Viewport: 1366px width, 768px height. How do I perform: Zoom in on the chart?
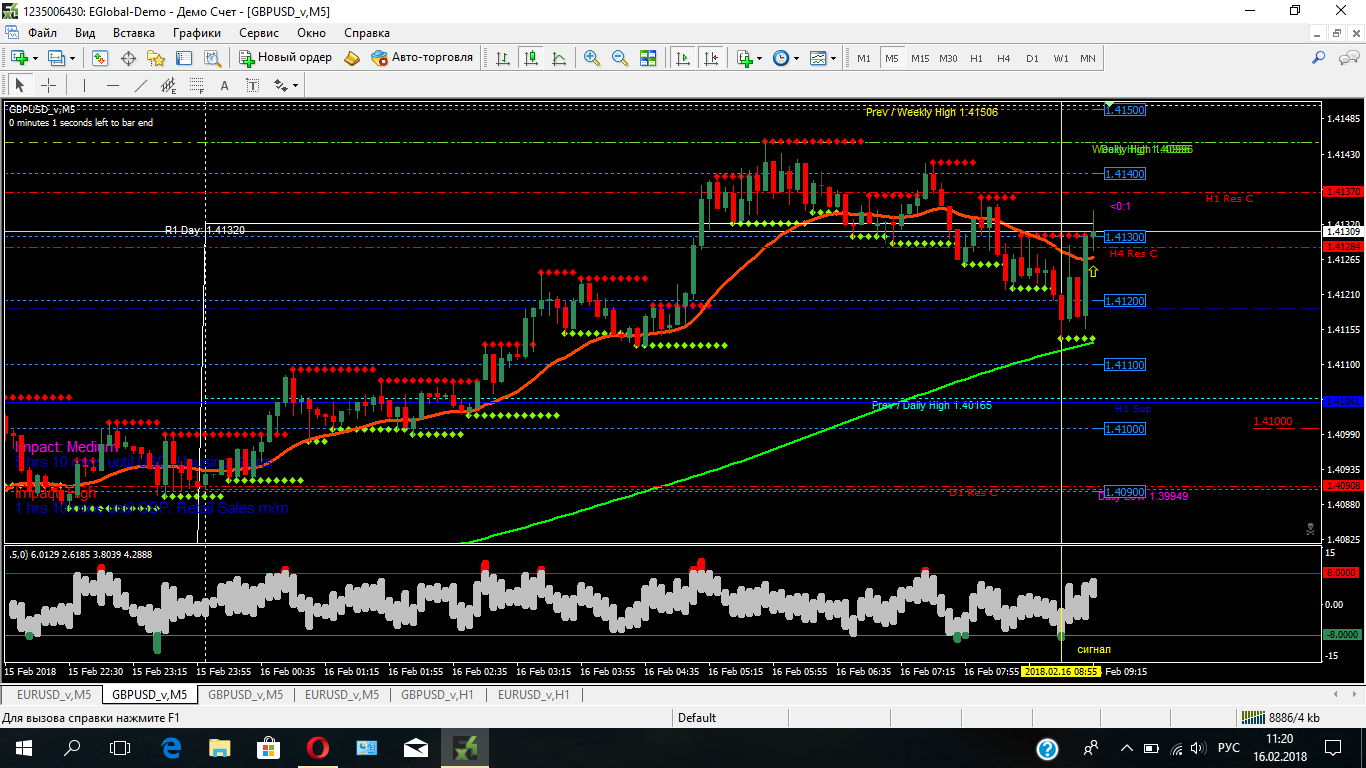(592, 58)
